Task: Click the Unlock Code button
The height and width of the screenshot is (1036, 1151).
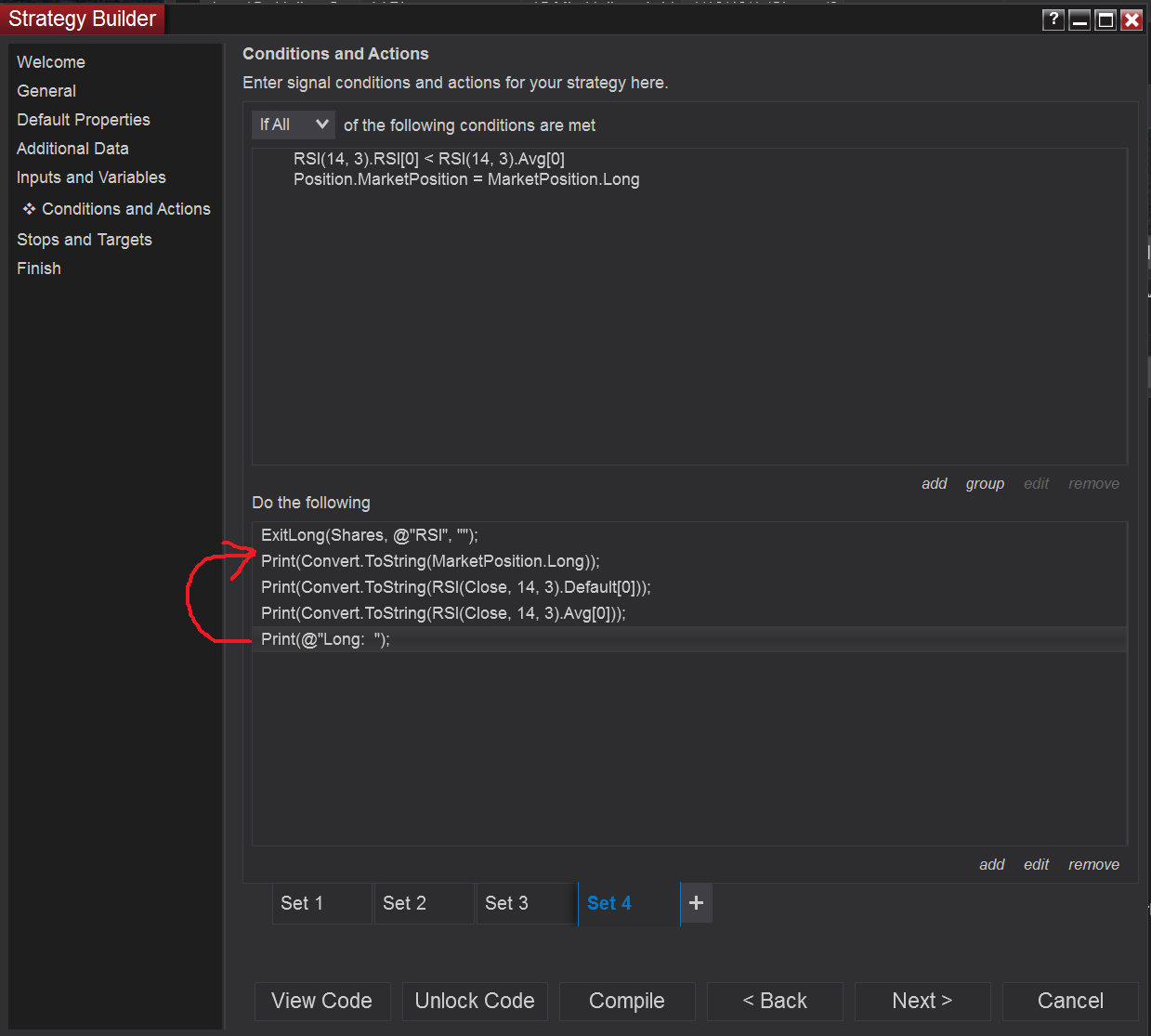Action: click(x=475, y=1001)
